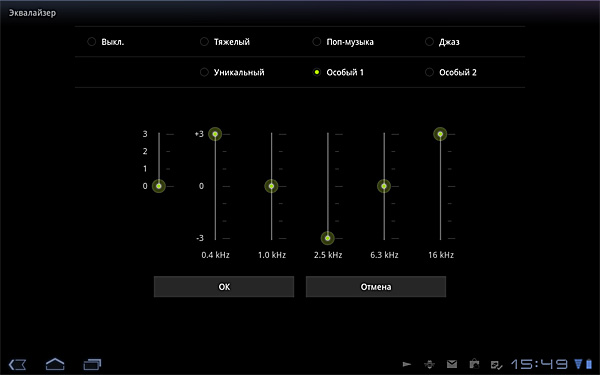Confirm equalizer settings with OK
The height and width of the screenshot is (375, 600).
point(224,287)
